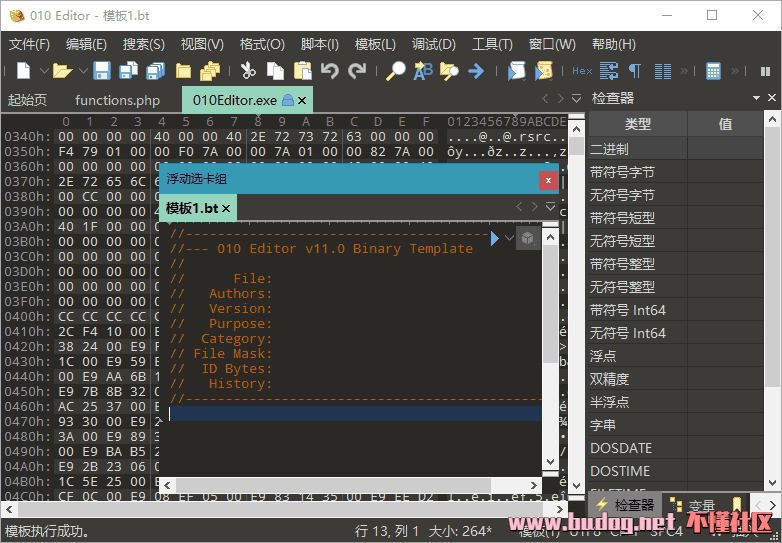This screenshot has height=543, width=782.
Task: Toggle the line wrap toolbar icon
Action: click(x=608, y=71)
